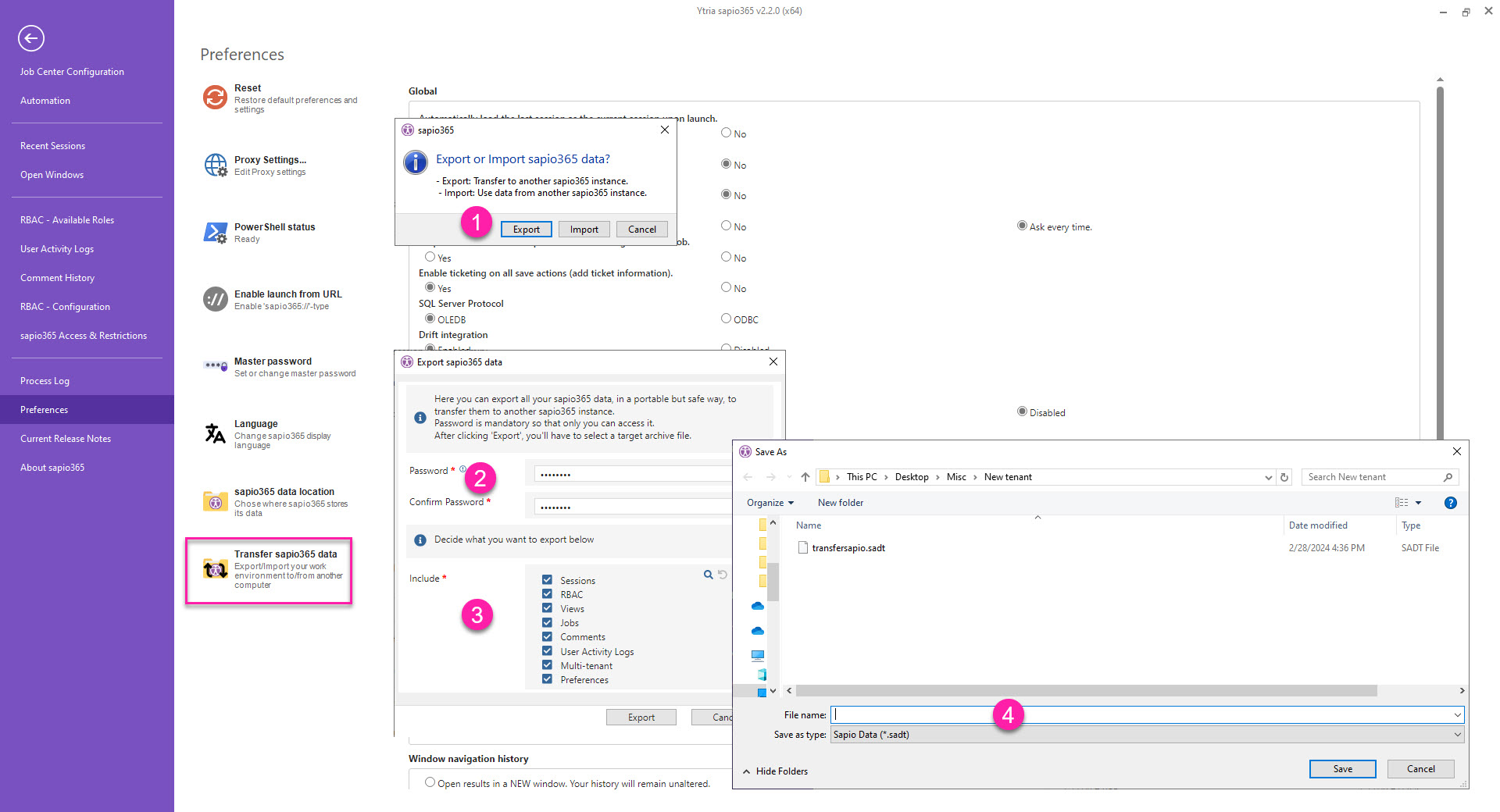
Task: Click help question mark in Save As
Action: tap(1450, 503)
